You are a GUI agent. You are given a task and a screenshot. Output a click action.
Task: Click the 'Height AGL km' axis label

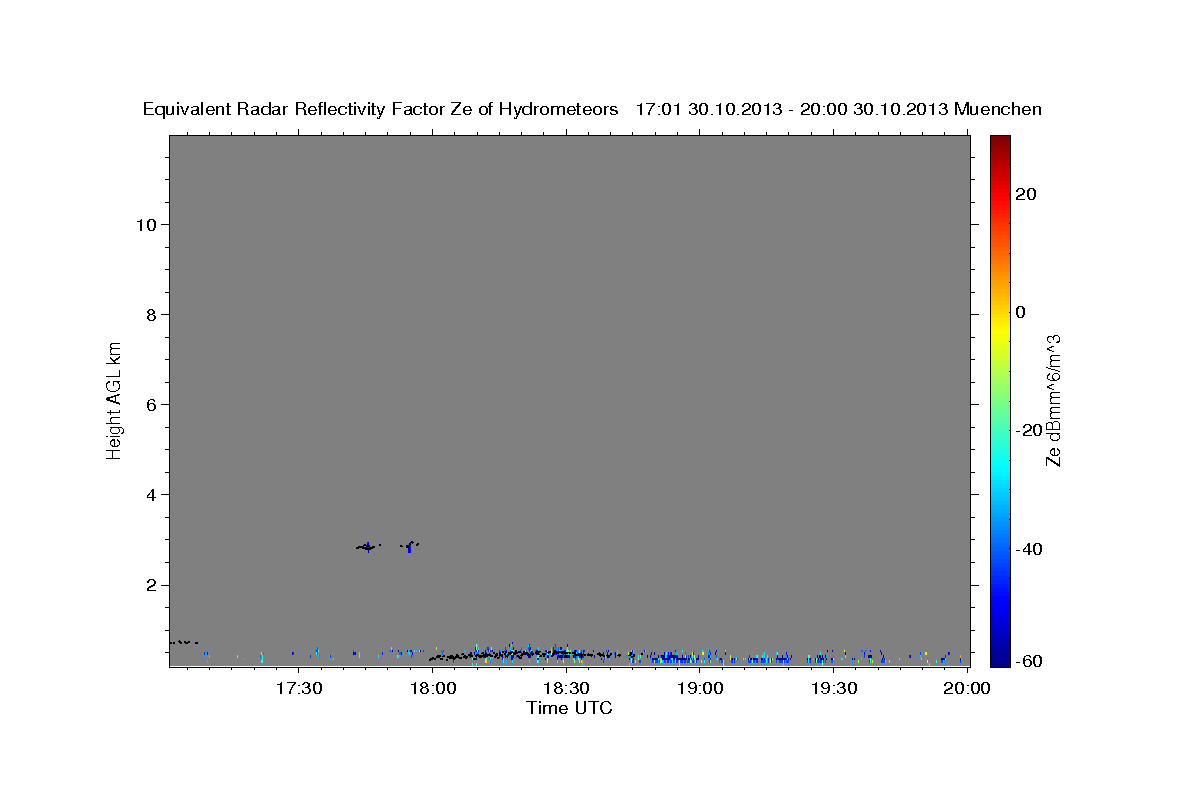[x=114, y=399]
